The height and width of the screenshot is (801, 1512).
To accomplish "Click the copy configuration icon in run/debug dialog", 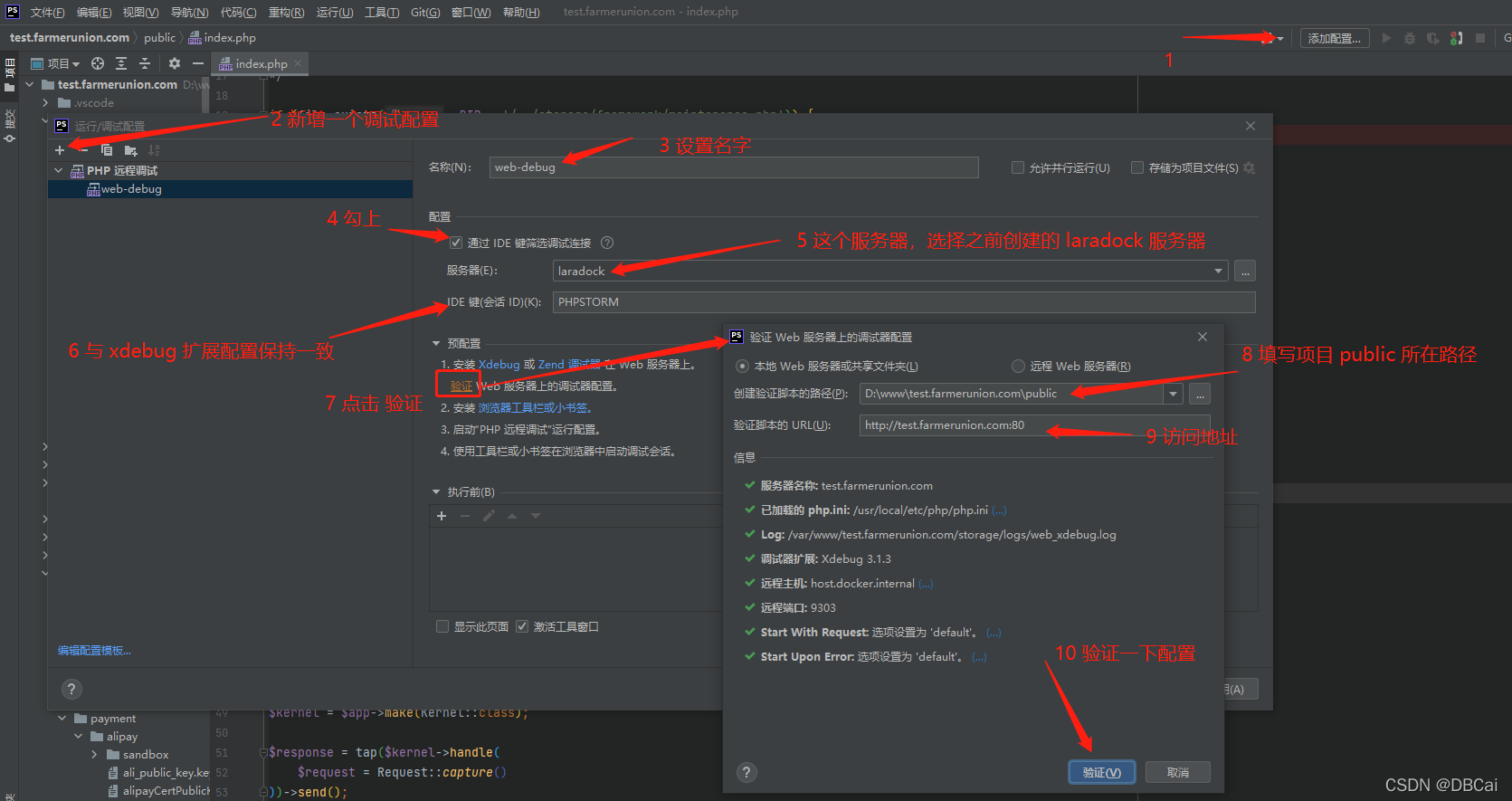I will point(107,150).
